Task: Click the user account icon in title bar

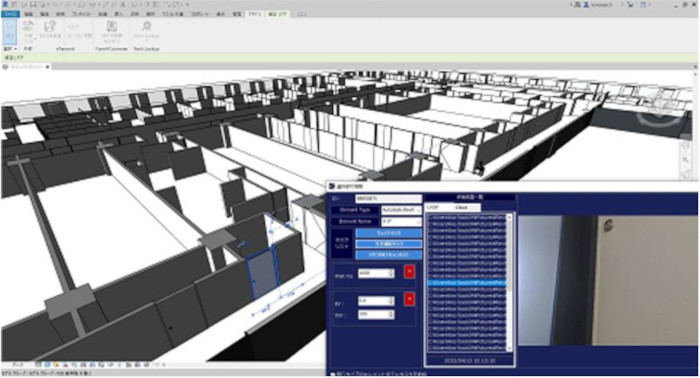Action: pos(586,4)
